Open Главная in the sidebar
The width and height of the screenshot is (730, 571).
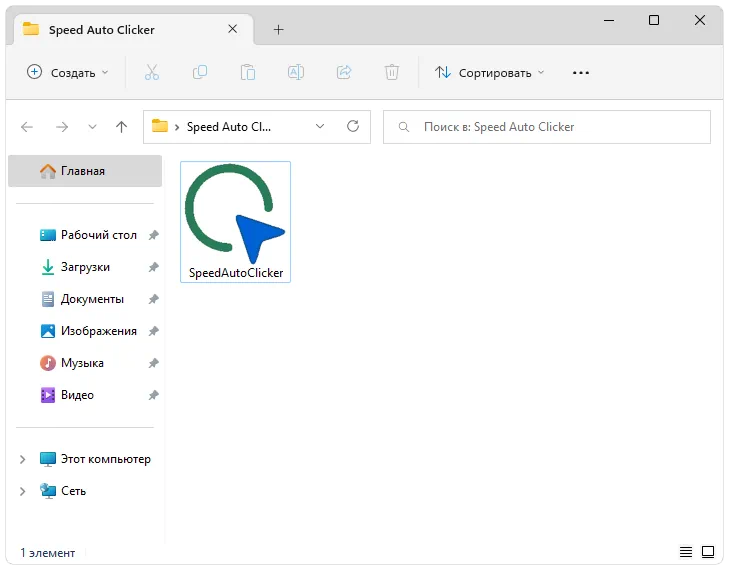(85, 171)
